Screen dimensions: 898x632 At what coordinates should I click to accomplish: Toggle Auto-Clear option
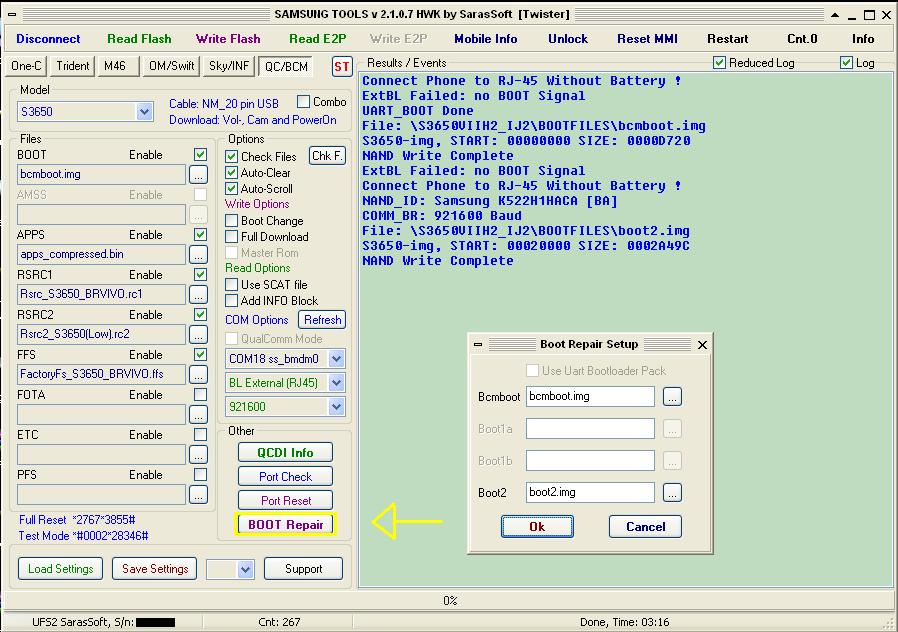[231, 172]
